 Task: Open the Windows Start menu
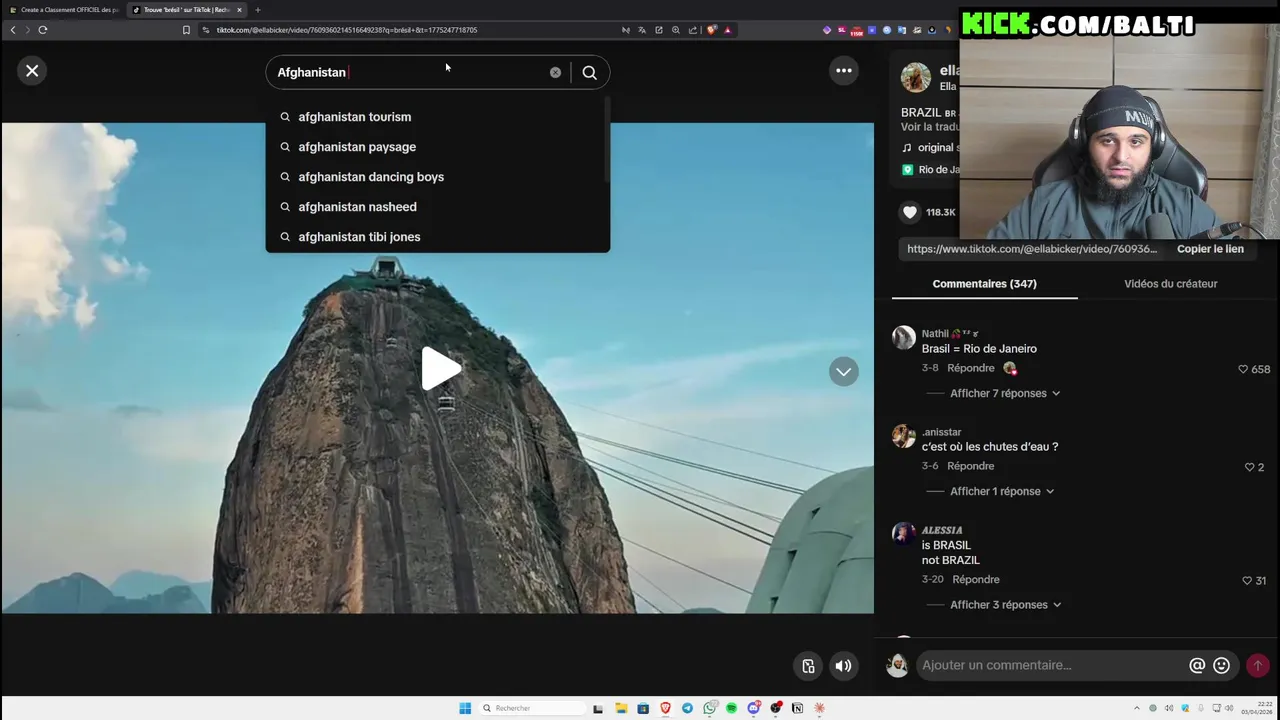[x=465, y=708]
